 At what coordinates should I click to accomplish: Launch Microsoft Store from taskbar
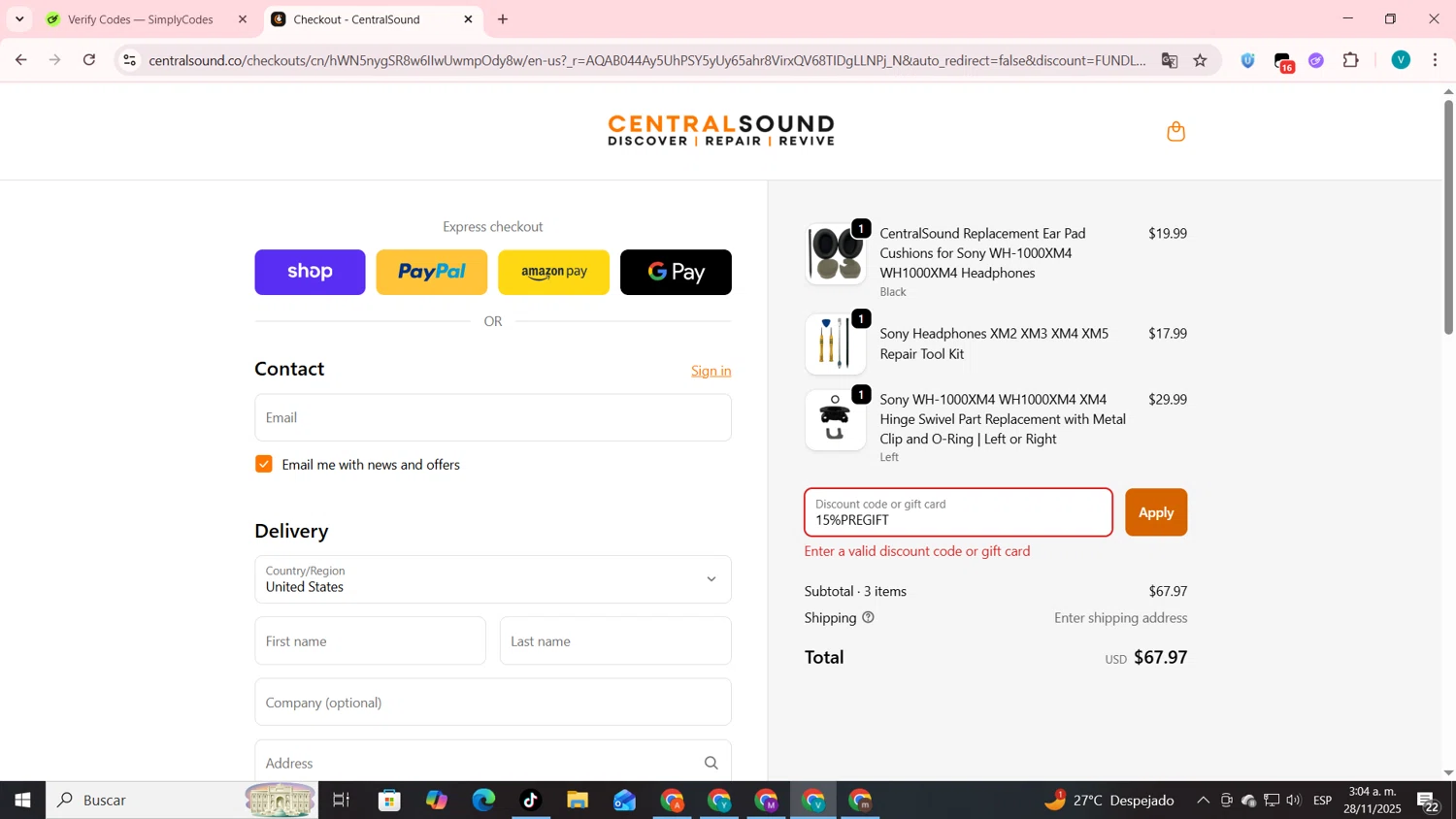pyautogui.click(x=390, y=801)
